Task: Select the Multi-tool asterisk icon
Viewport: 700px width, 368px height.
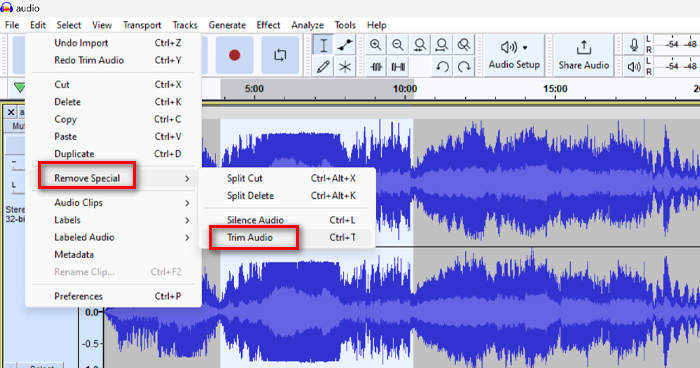Action: (x=345, y=67)
